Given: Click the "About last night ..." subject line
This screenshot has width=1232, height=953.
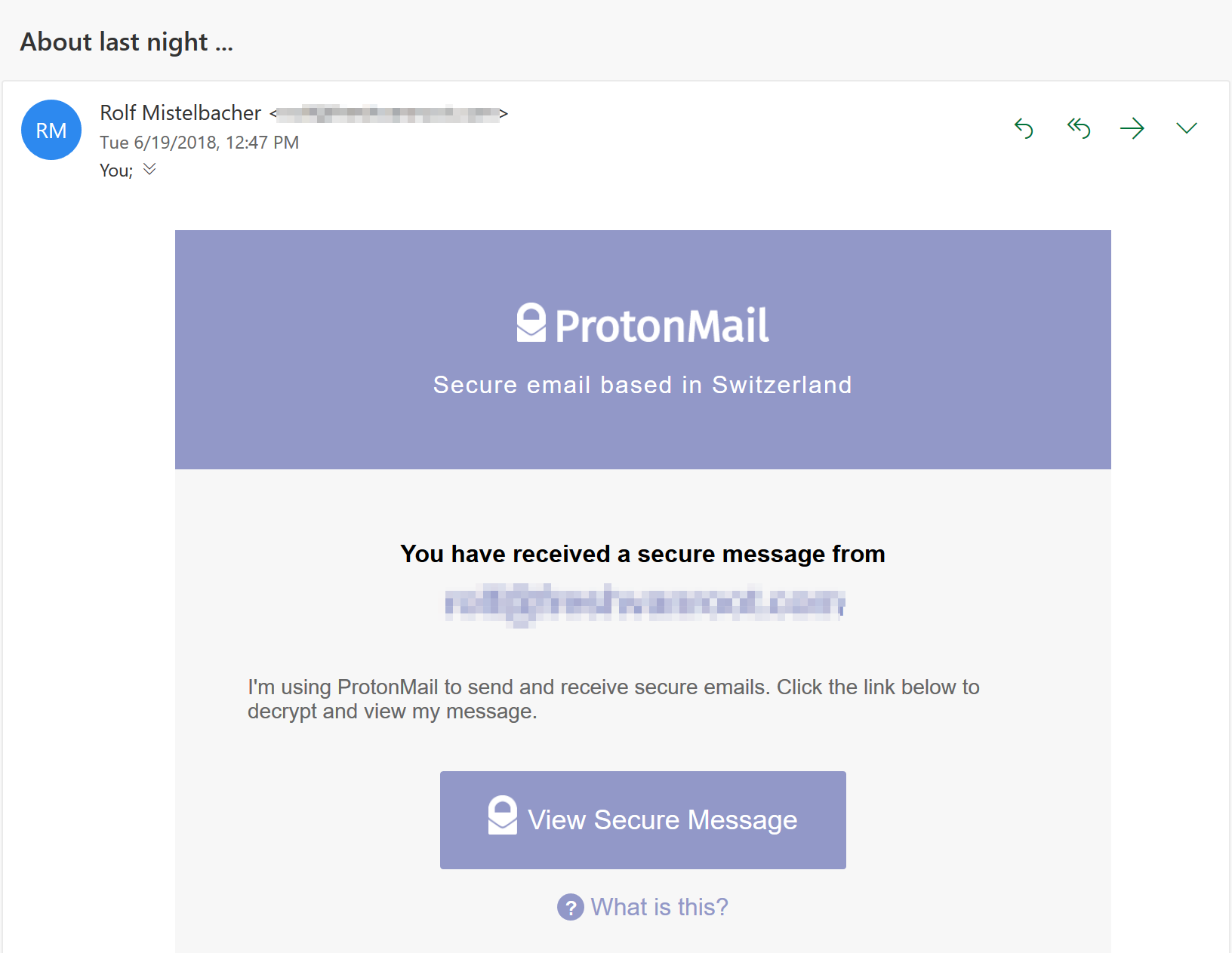Looking at the screenshot, I should 127,42.
